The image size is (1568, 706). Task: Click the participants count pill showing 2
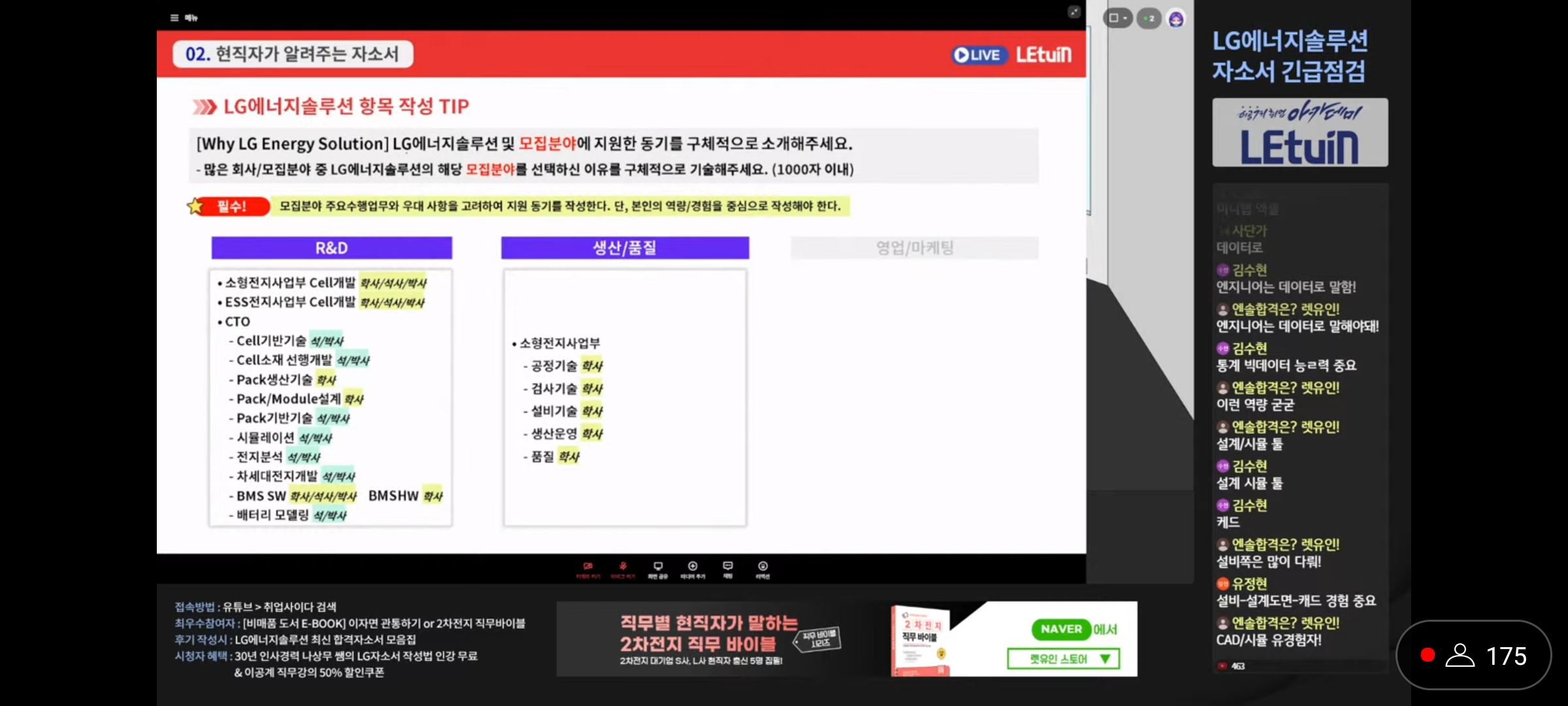click(1149, 18)
